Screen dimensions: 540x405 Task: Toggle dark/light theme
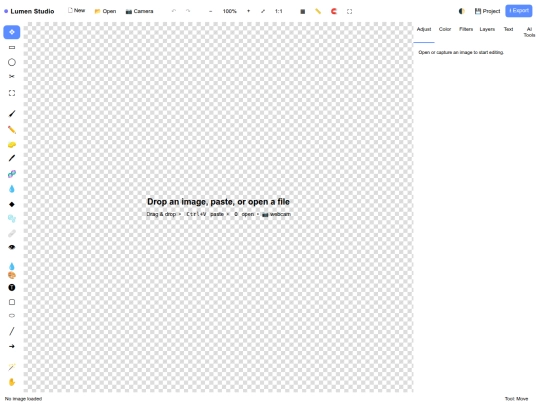[462, 11]
